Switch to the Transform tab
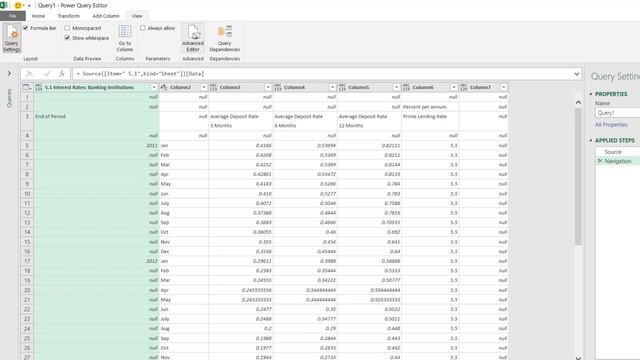The width and height of the screenshot is (640, 360). (69, 16)
